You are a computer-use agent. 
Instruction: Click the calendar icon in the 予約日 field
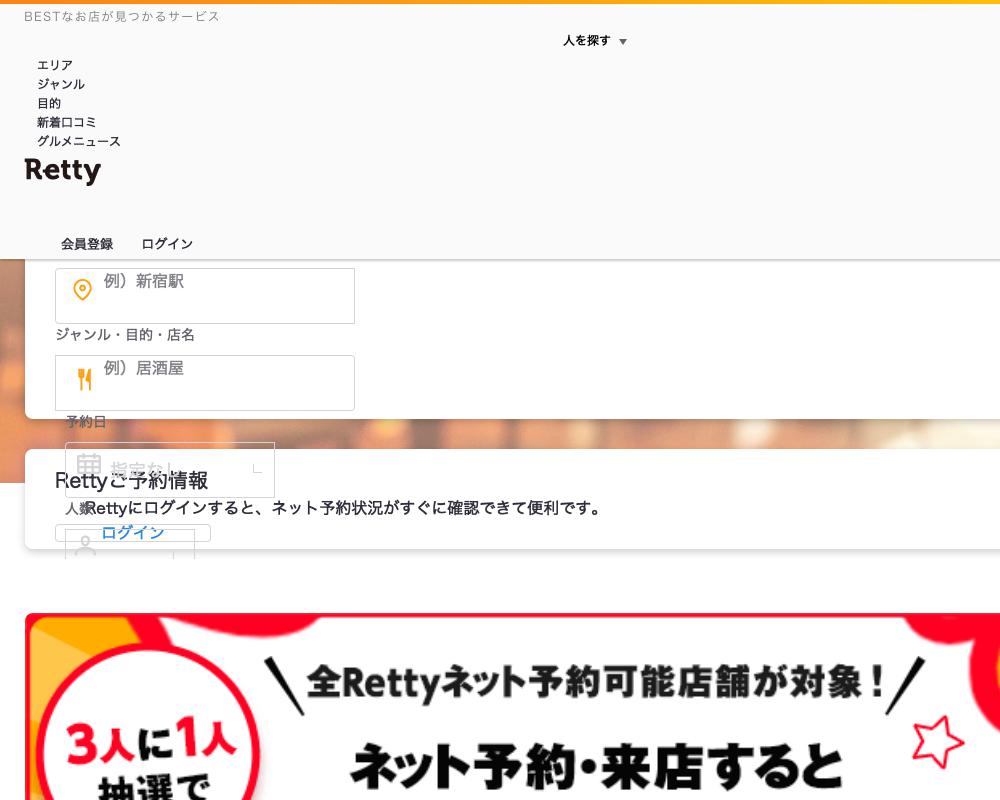click(x=89, y=465)
